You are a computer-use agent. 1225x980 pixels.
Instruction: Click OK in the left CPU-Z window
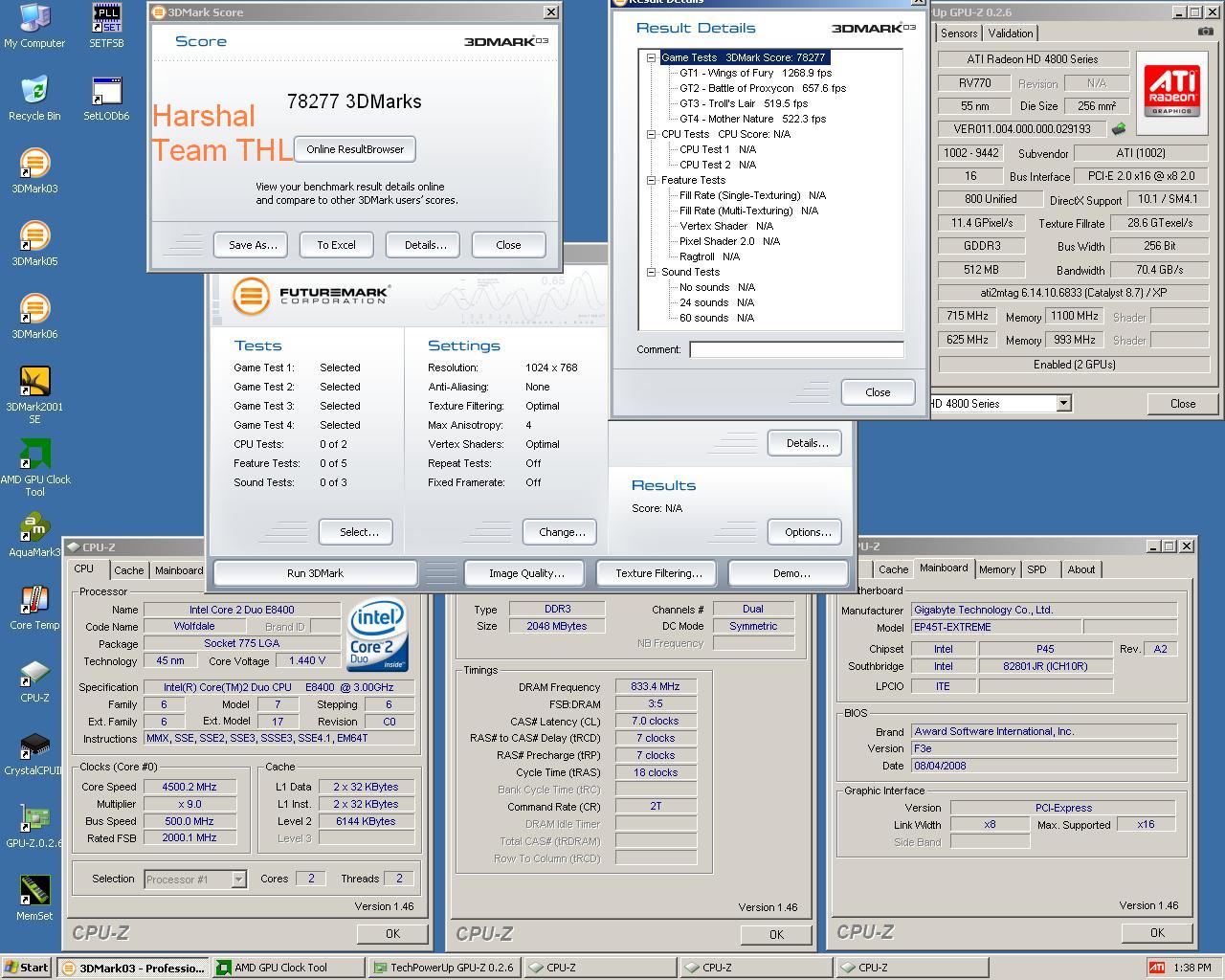pyautogui.click(x=392, y=933)
